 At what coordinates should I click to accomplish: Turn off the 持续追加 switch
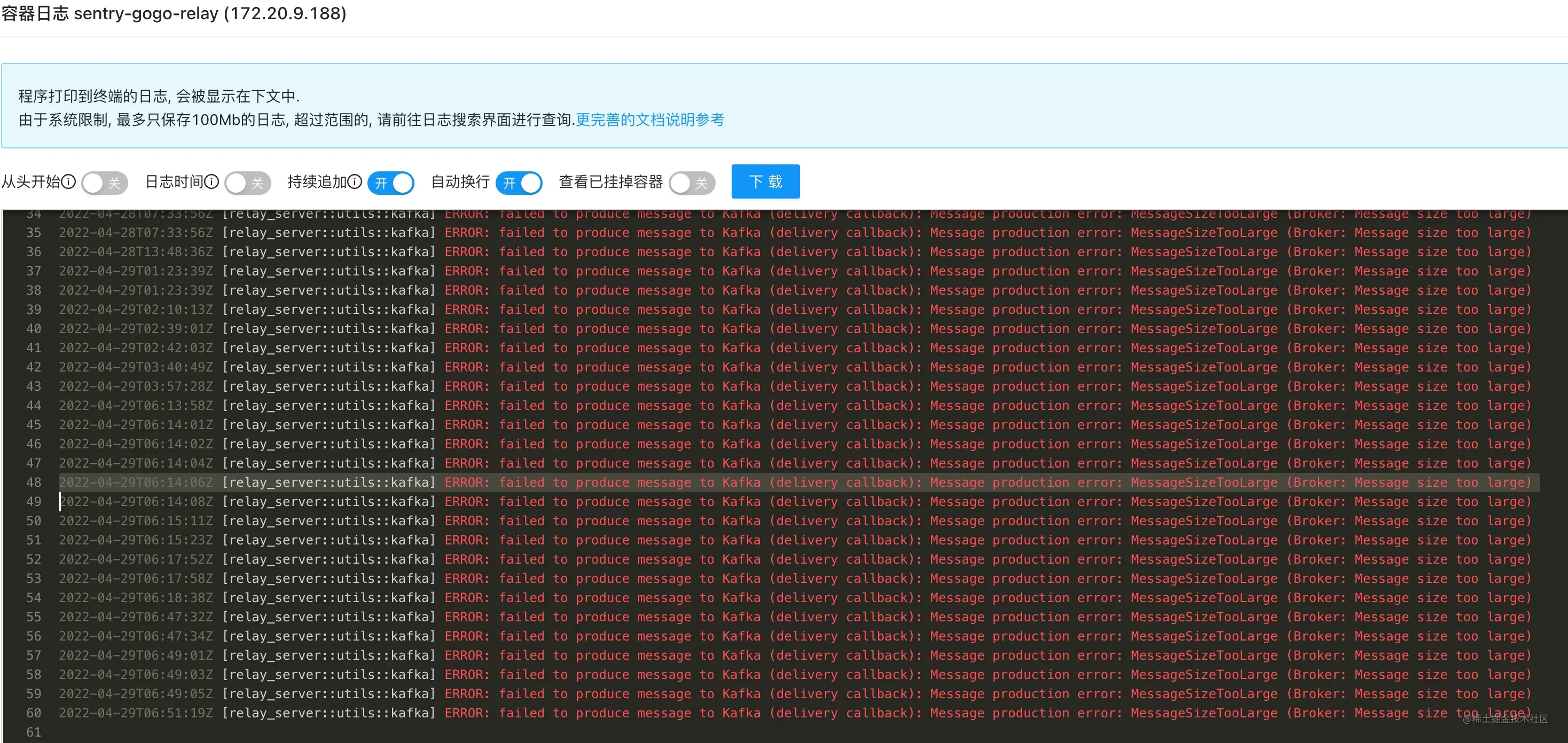tap(391, 183)
